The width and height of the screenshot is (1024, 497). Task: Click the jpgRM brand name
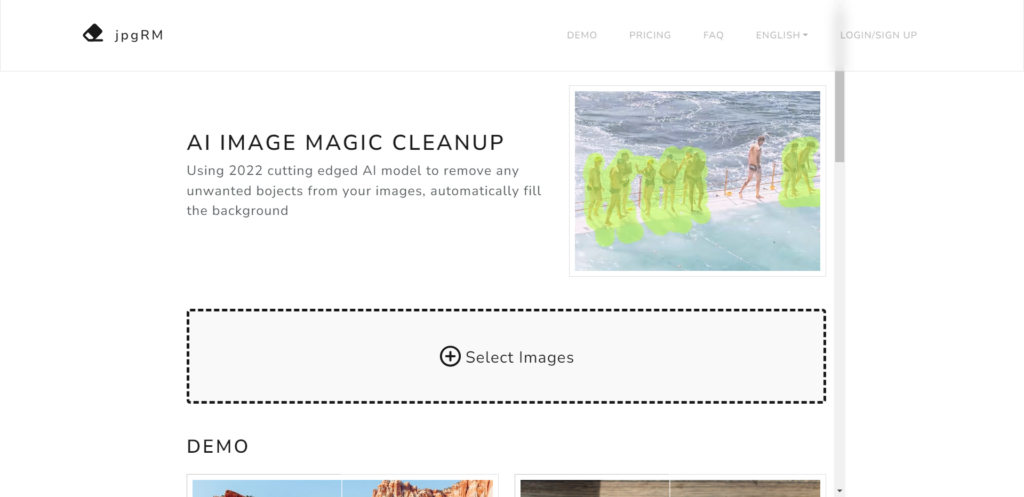click(139, 35)
